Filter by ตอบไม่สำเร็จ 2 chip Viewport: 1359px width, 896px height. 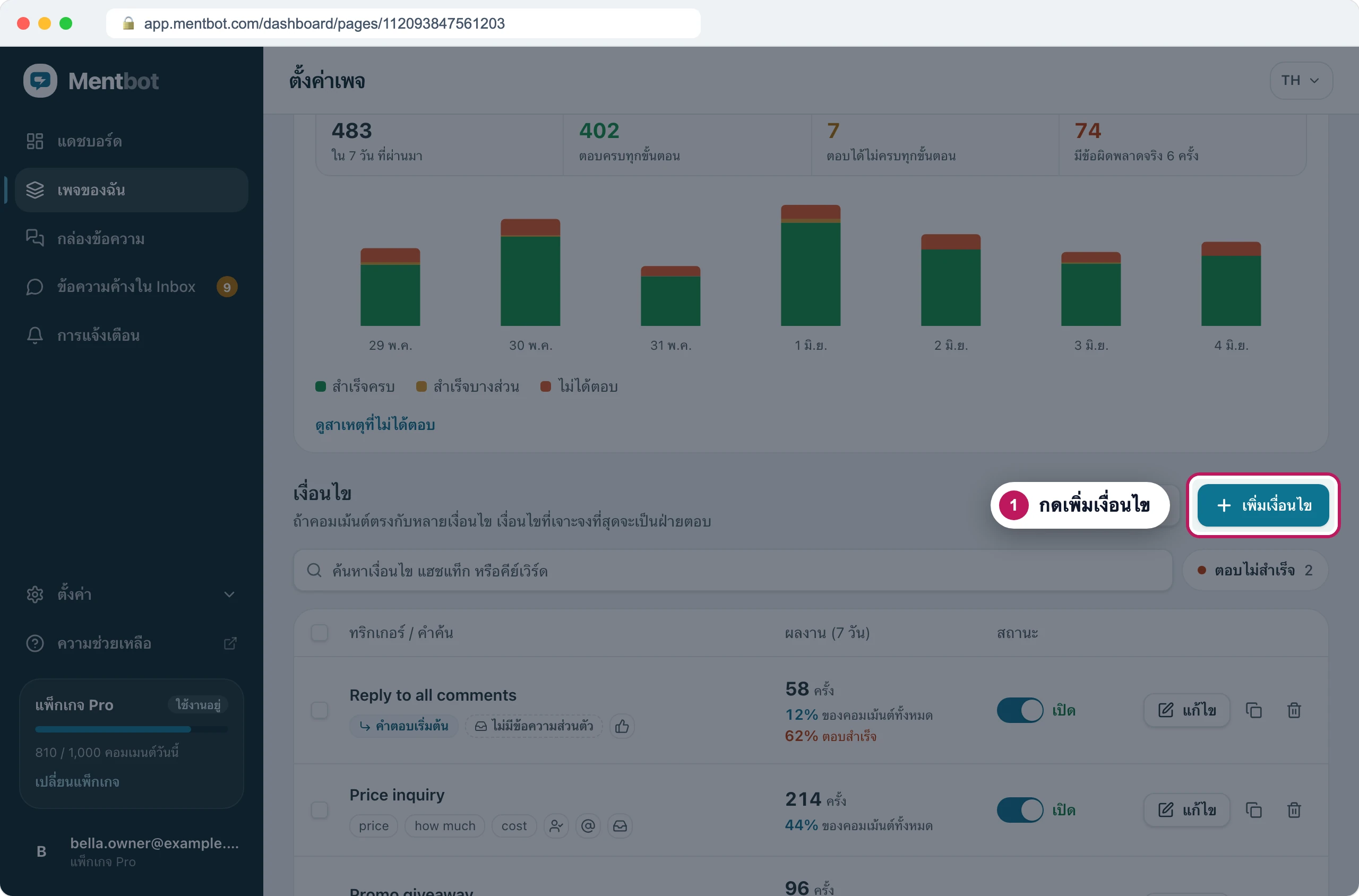(x=1255, y=570)
